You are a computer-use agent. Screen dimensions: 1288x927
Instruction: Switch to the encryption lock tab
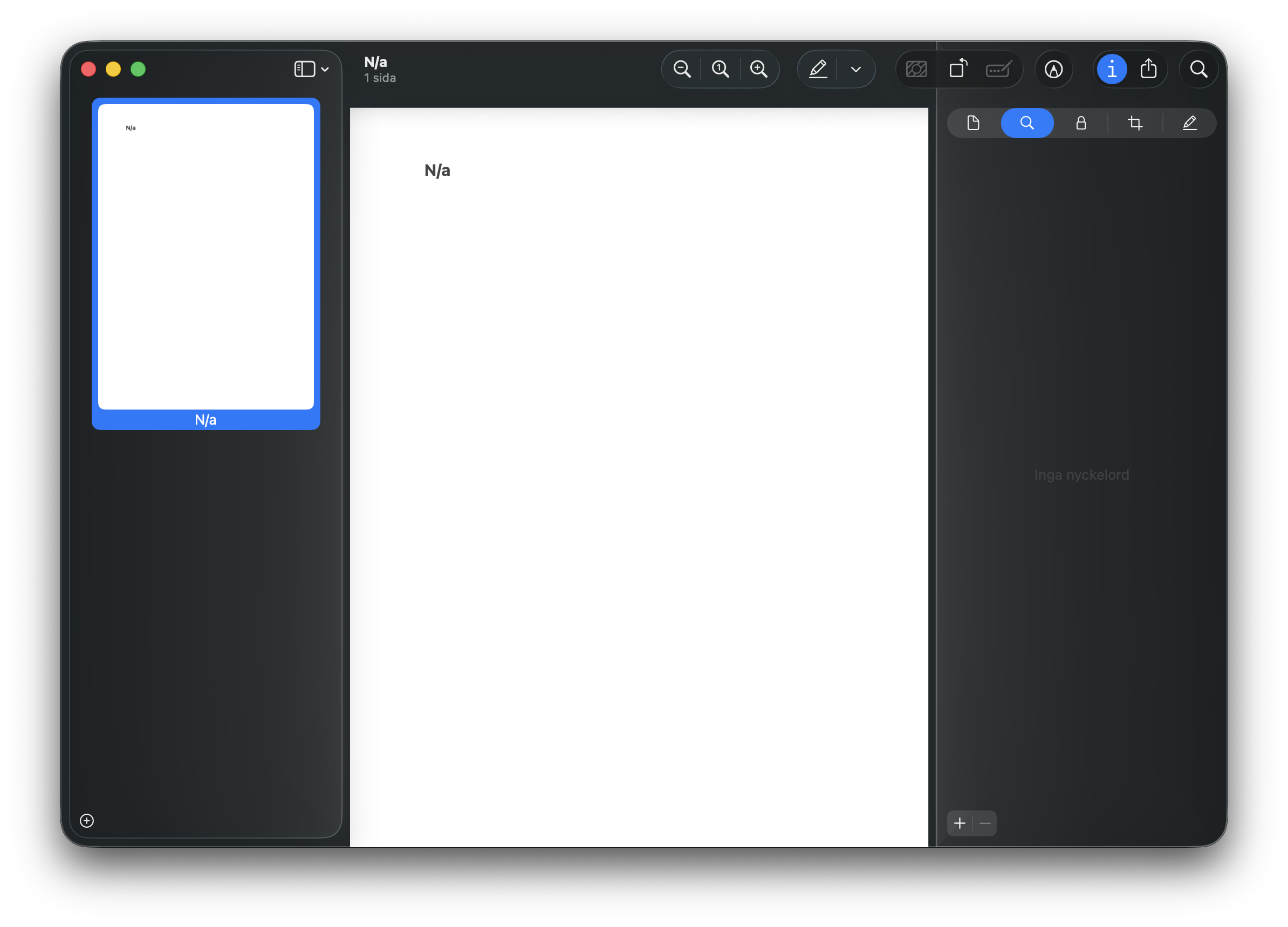click(x=1081, y=123)
